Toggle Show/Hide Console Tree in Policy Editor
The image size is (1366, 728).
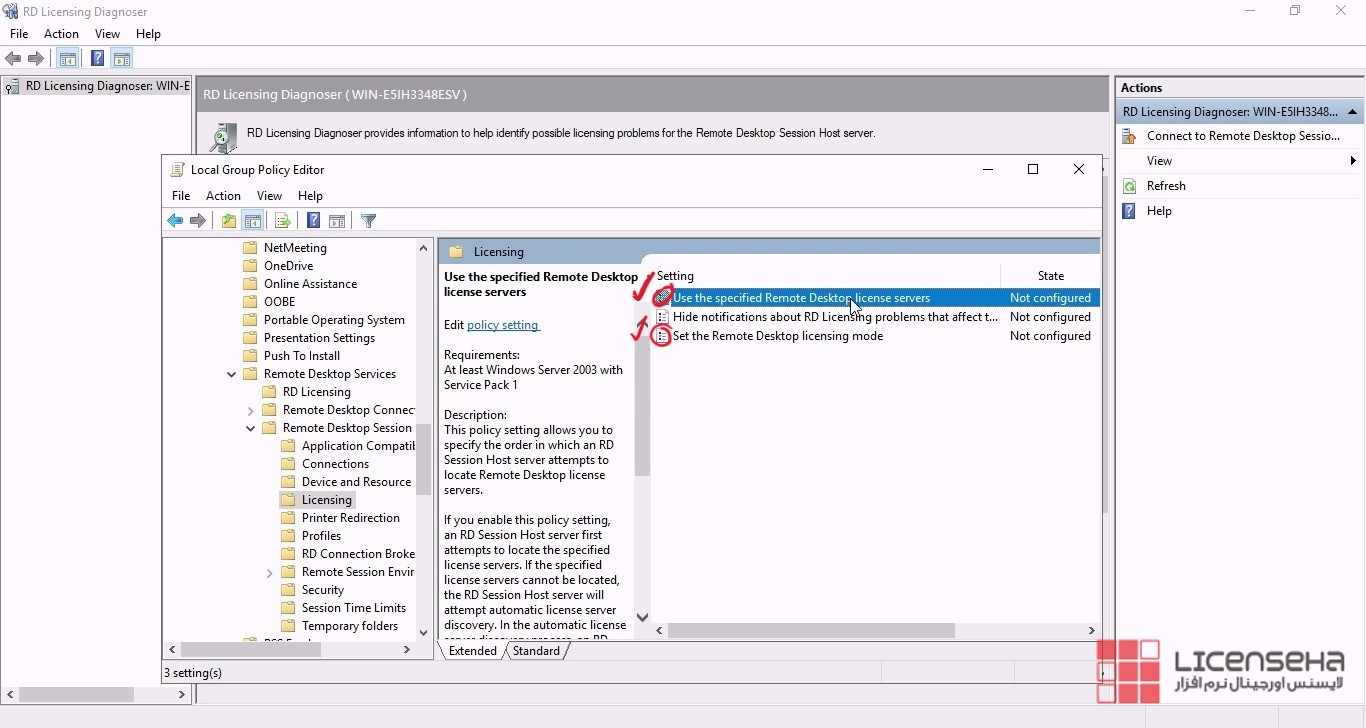point(253,221)
